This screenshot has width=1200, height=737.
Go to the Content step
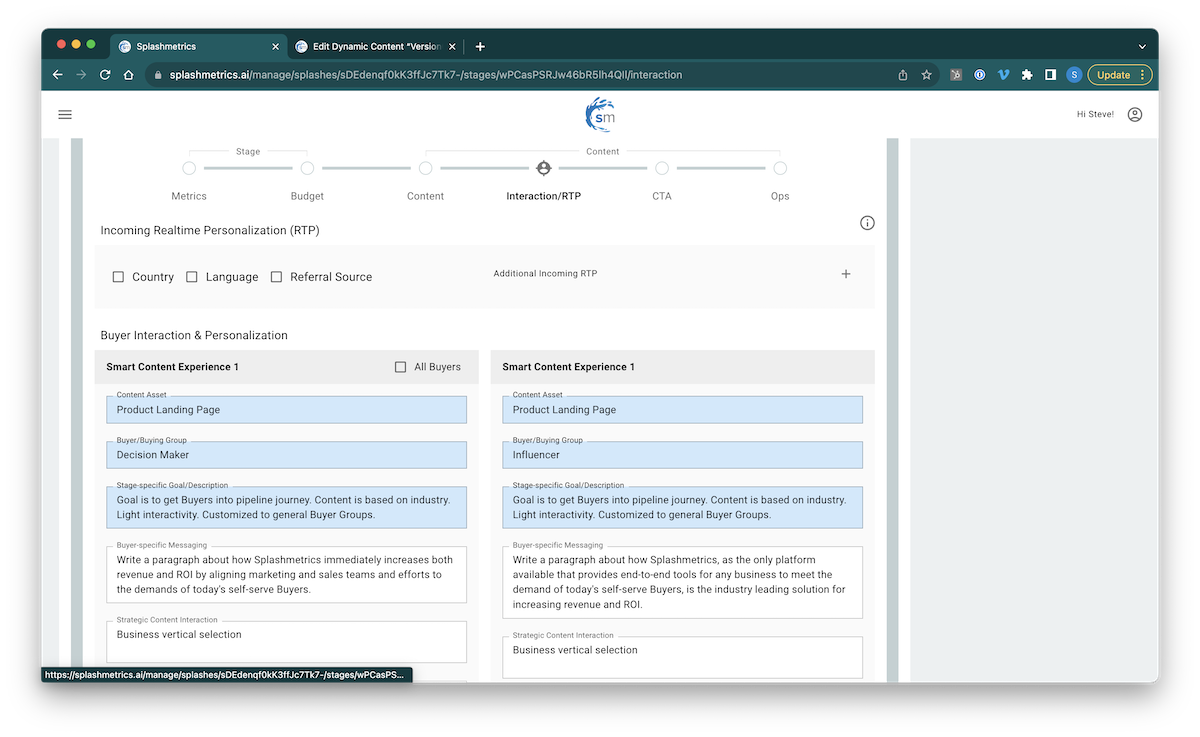pos(425,169)
